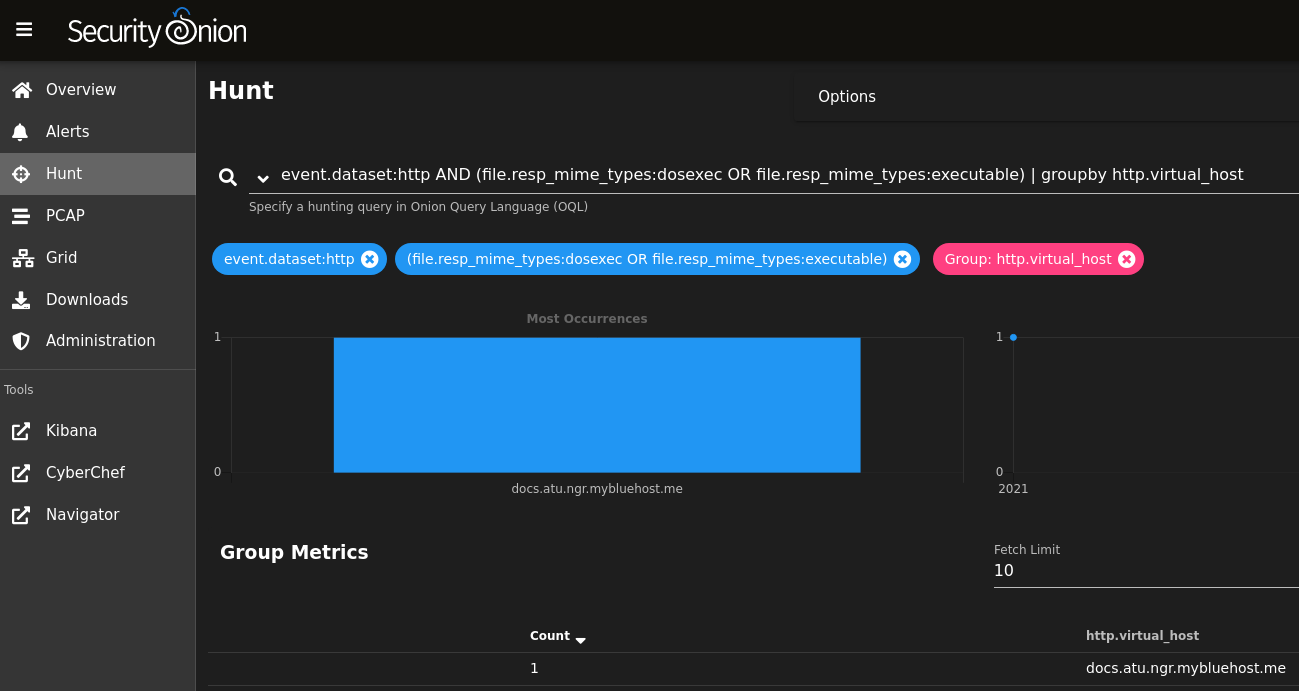The height and width of the screenshot is (691, 1299).
Task: Click the Overview home icon
Action: tap(21, 90)
